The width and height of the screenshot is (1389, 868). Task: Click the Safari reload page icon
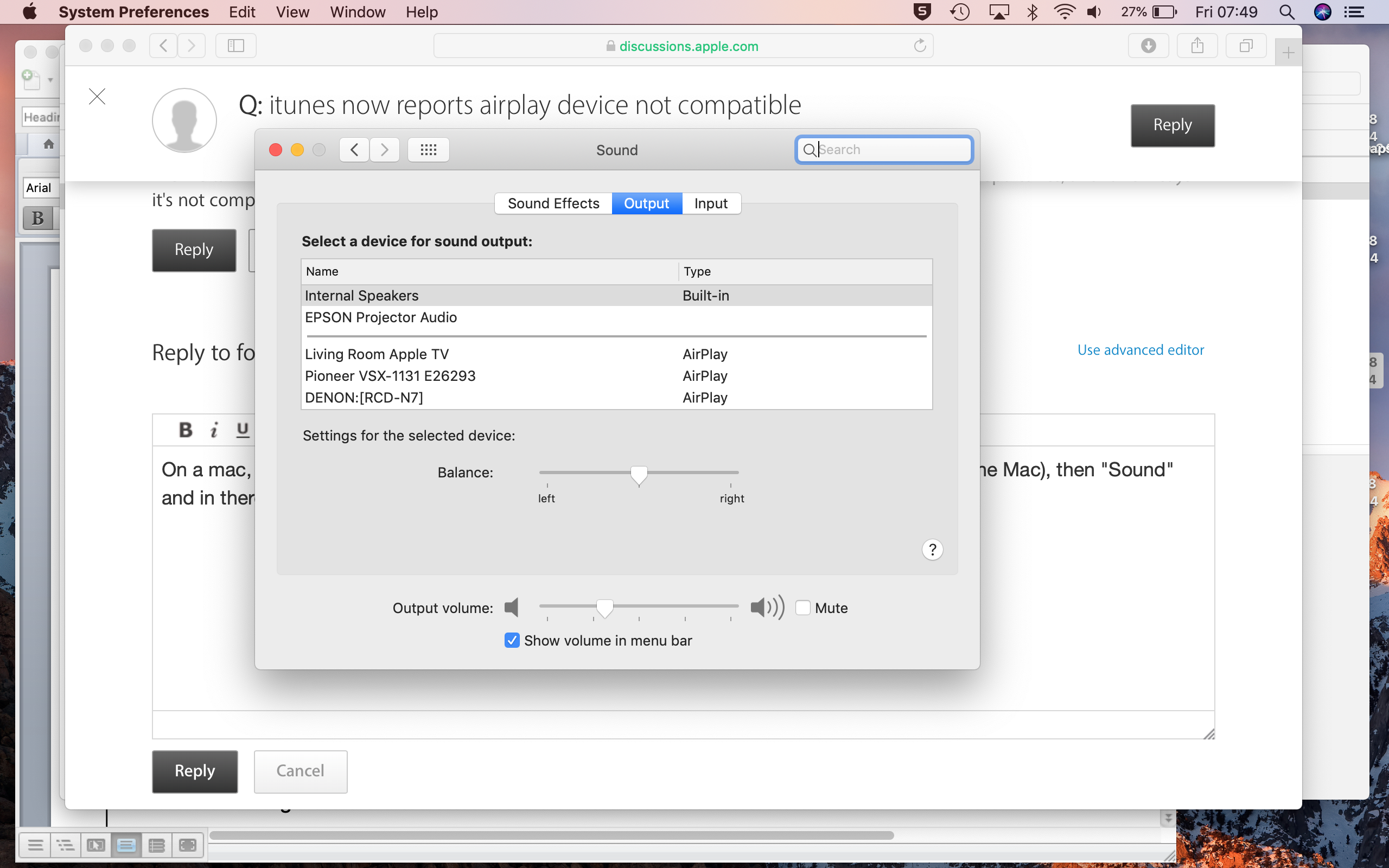(x=920, y=46)
